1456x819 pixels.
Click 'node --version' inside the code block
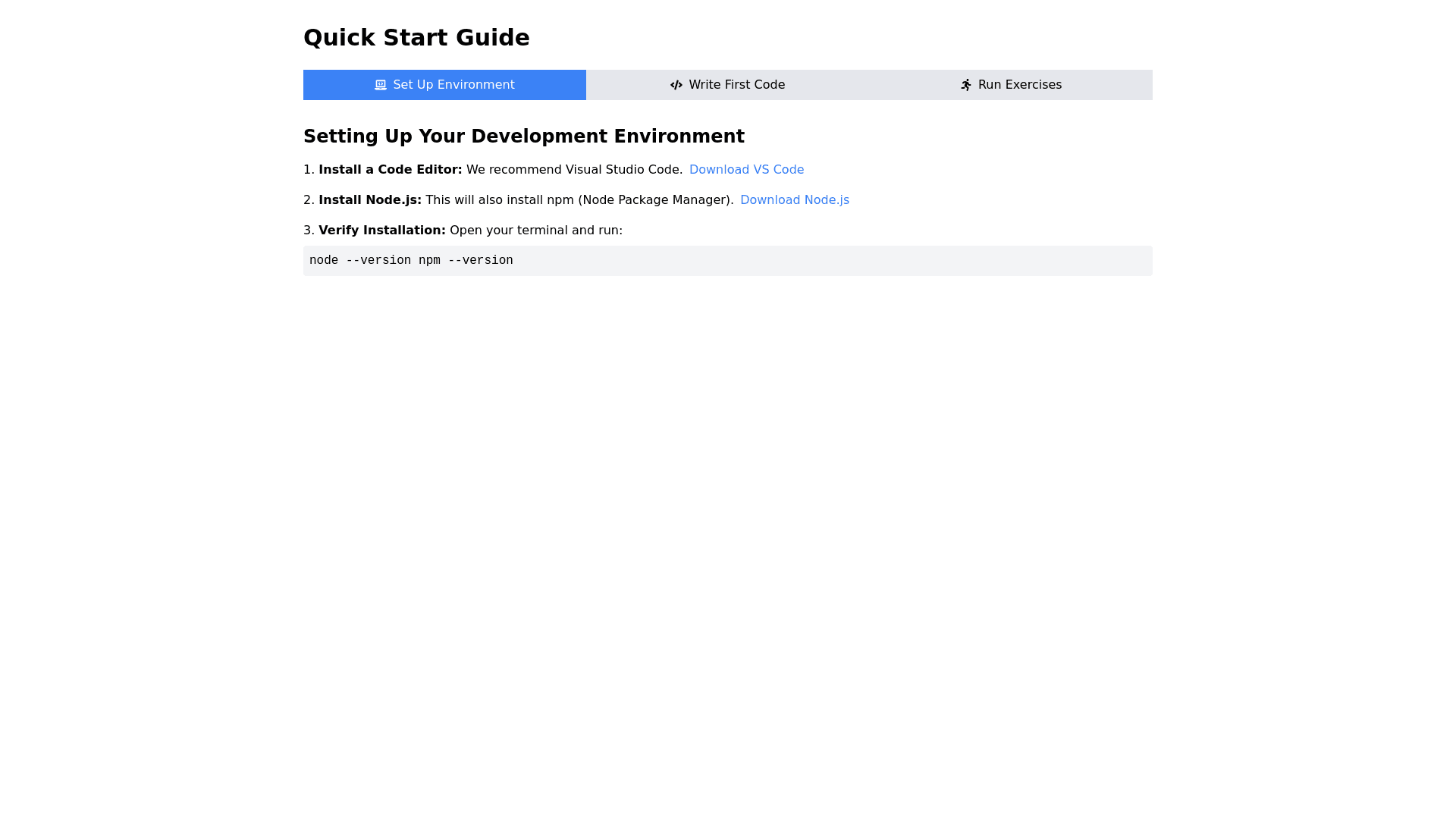[359, 261]
